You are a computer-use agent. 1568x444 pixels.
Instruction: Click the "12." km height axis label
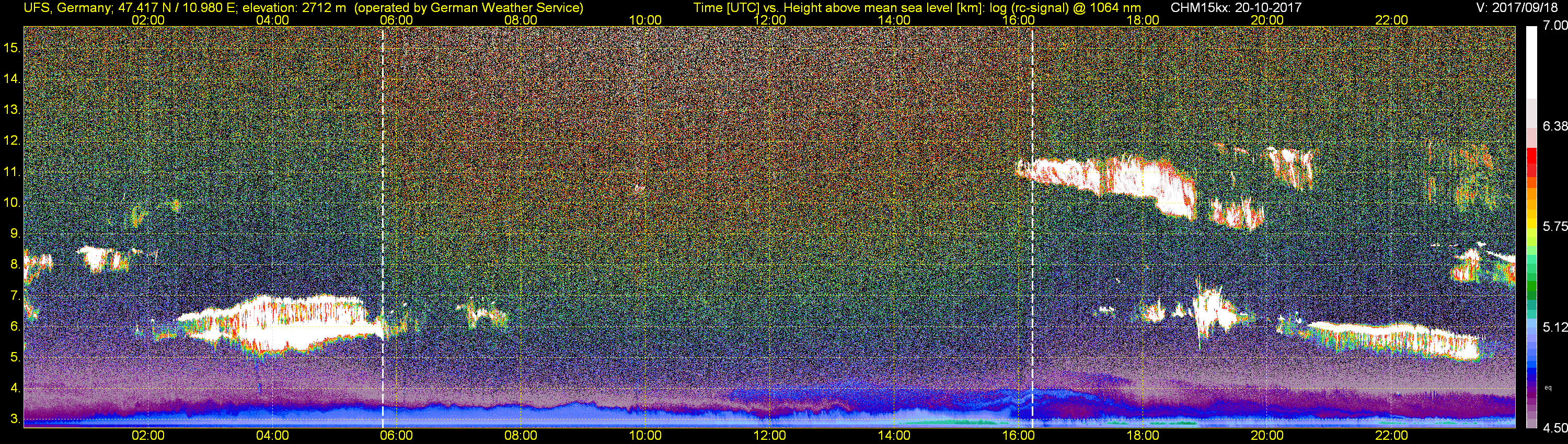pos(12,141)
